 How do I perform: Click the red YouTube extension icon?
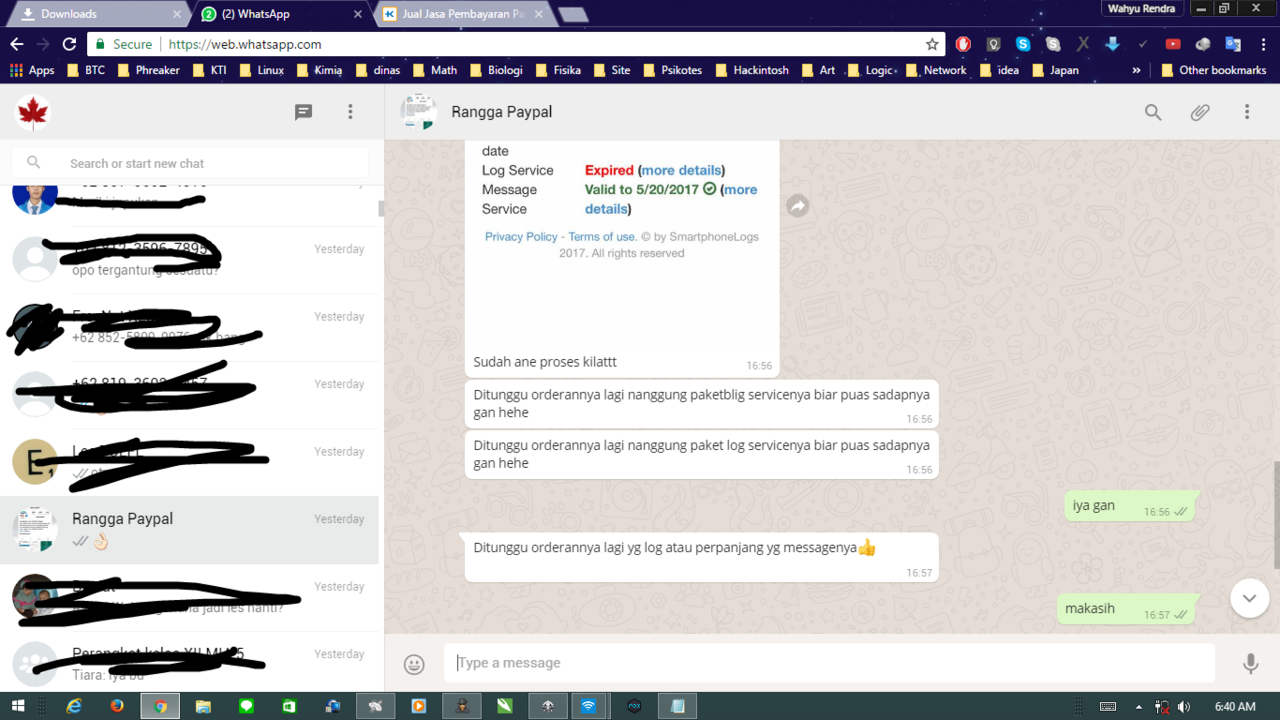(1173, 44)
